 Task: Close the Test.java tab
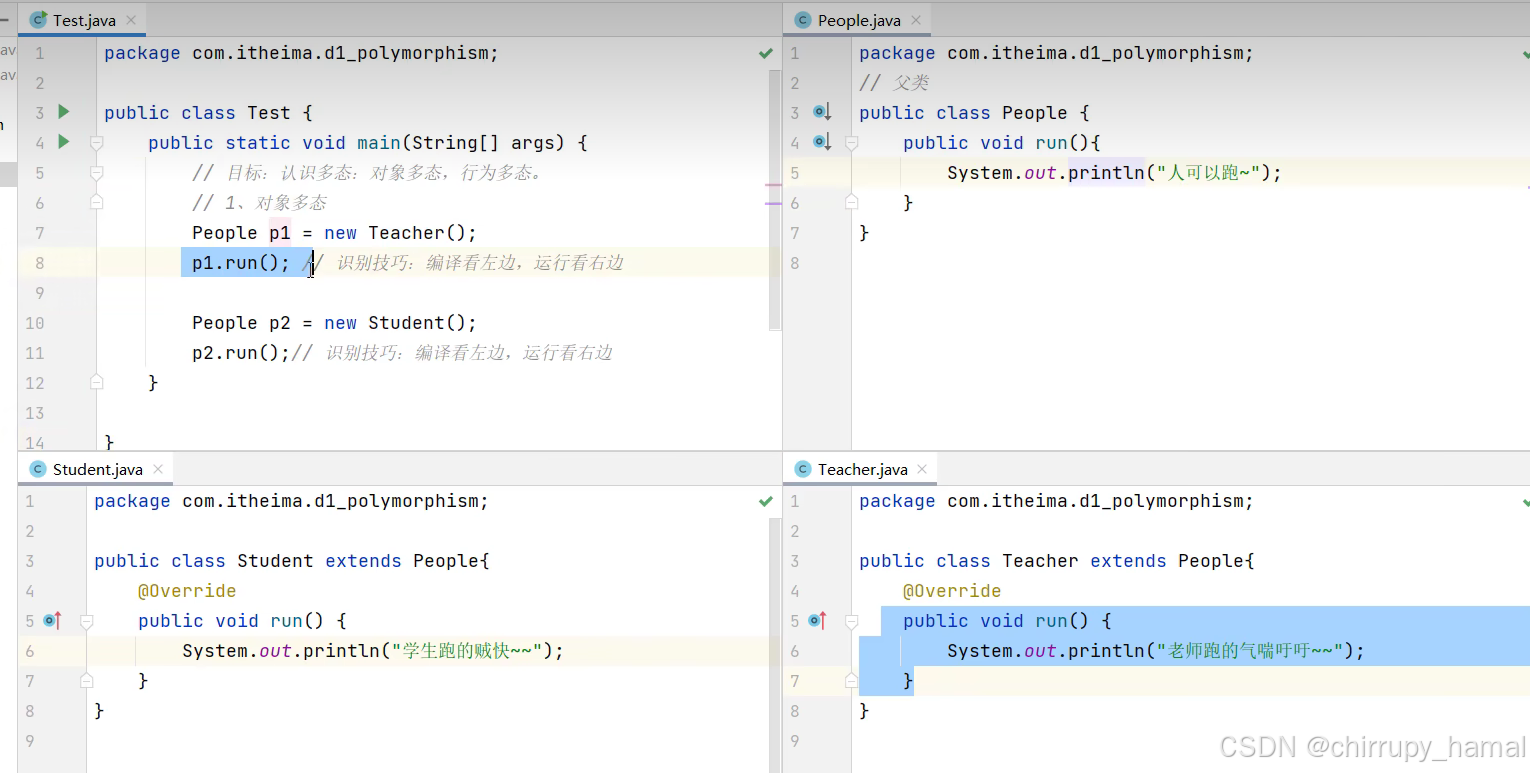coord(132,20)
